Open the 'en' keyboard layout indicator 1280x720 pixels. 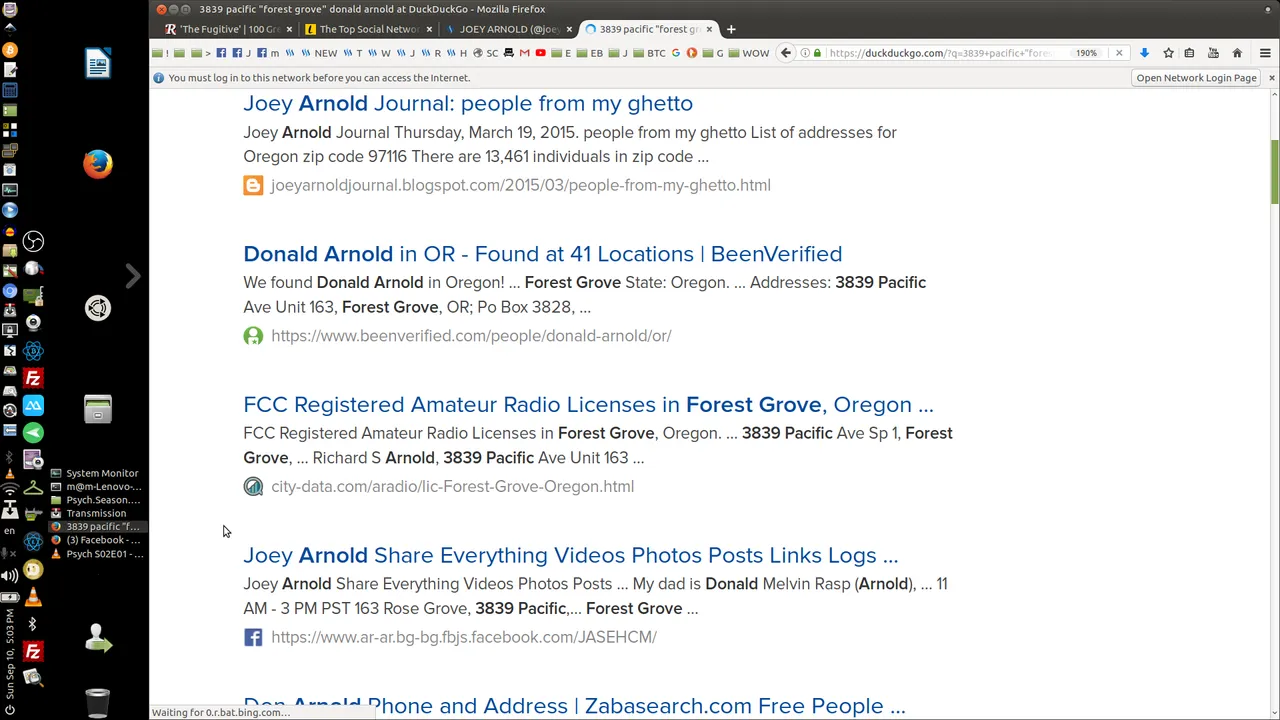pyautogui.click(x=10, y=532)
